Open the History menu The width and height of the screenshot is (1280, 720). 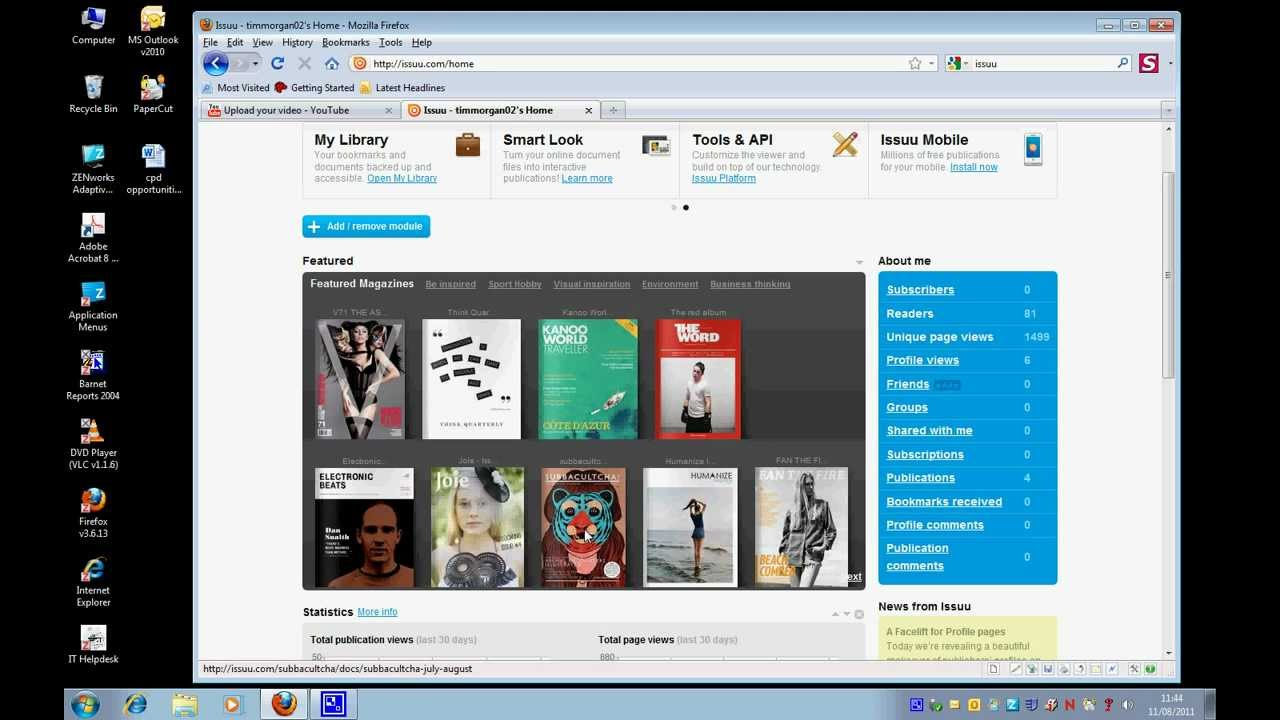point(297,42)
